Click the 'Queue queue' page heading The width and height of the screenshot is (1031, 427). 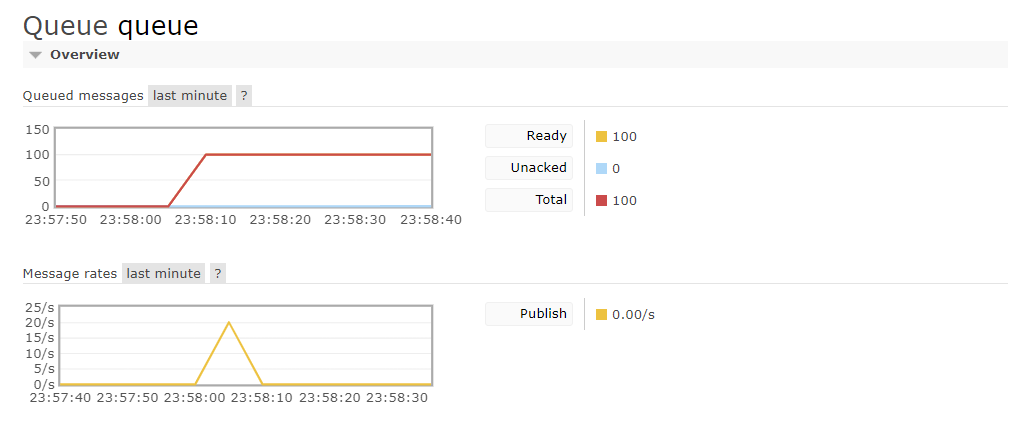[110, 25]
